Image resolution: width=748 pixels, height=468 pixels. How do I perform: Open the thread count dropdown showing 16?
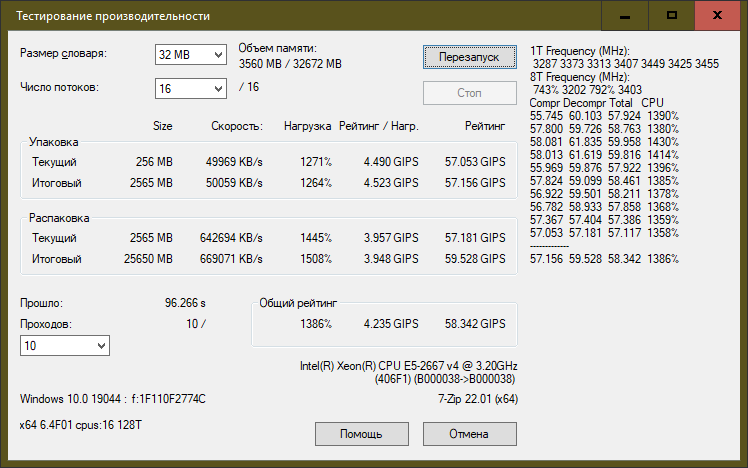(190, 89)
